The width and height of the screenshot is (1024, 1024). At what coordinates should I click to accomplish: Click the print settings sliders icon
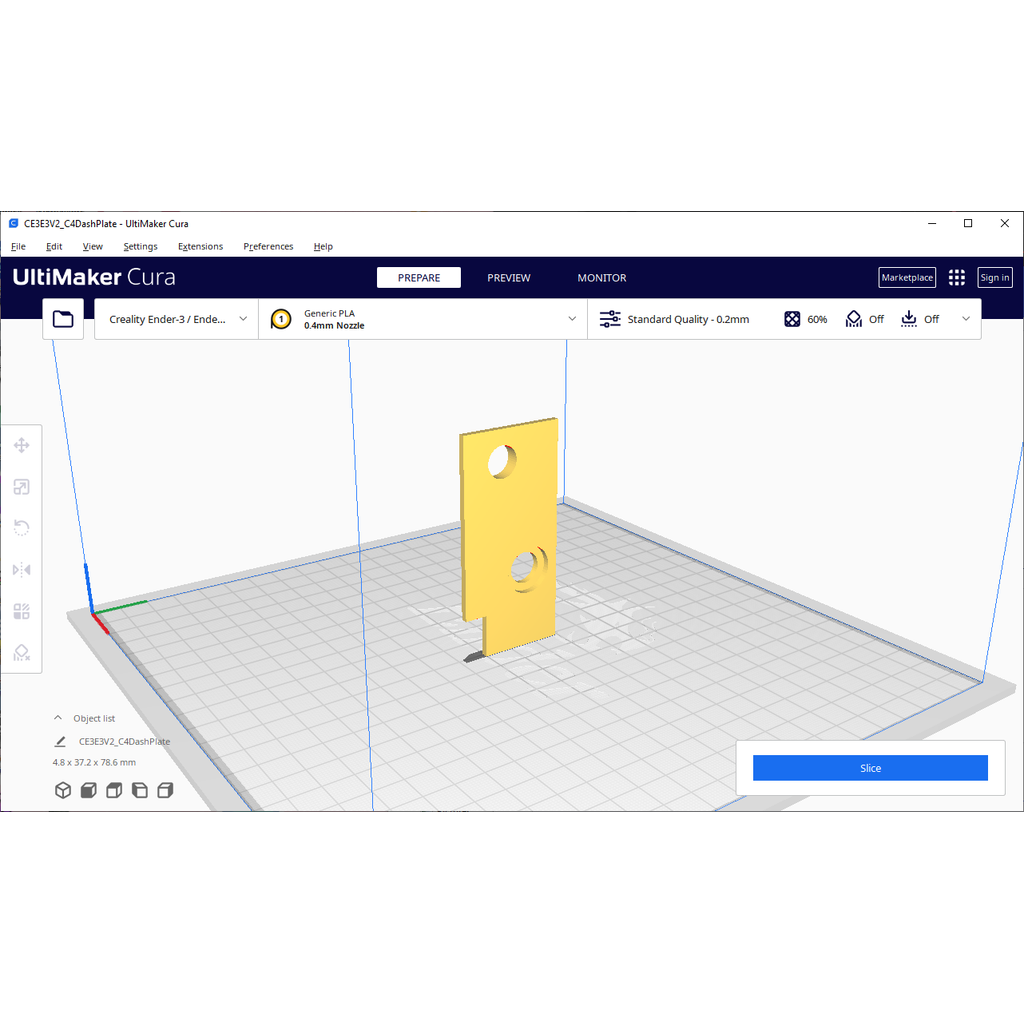pos(610,319)
